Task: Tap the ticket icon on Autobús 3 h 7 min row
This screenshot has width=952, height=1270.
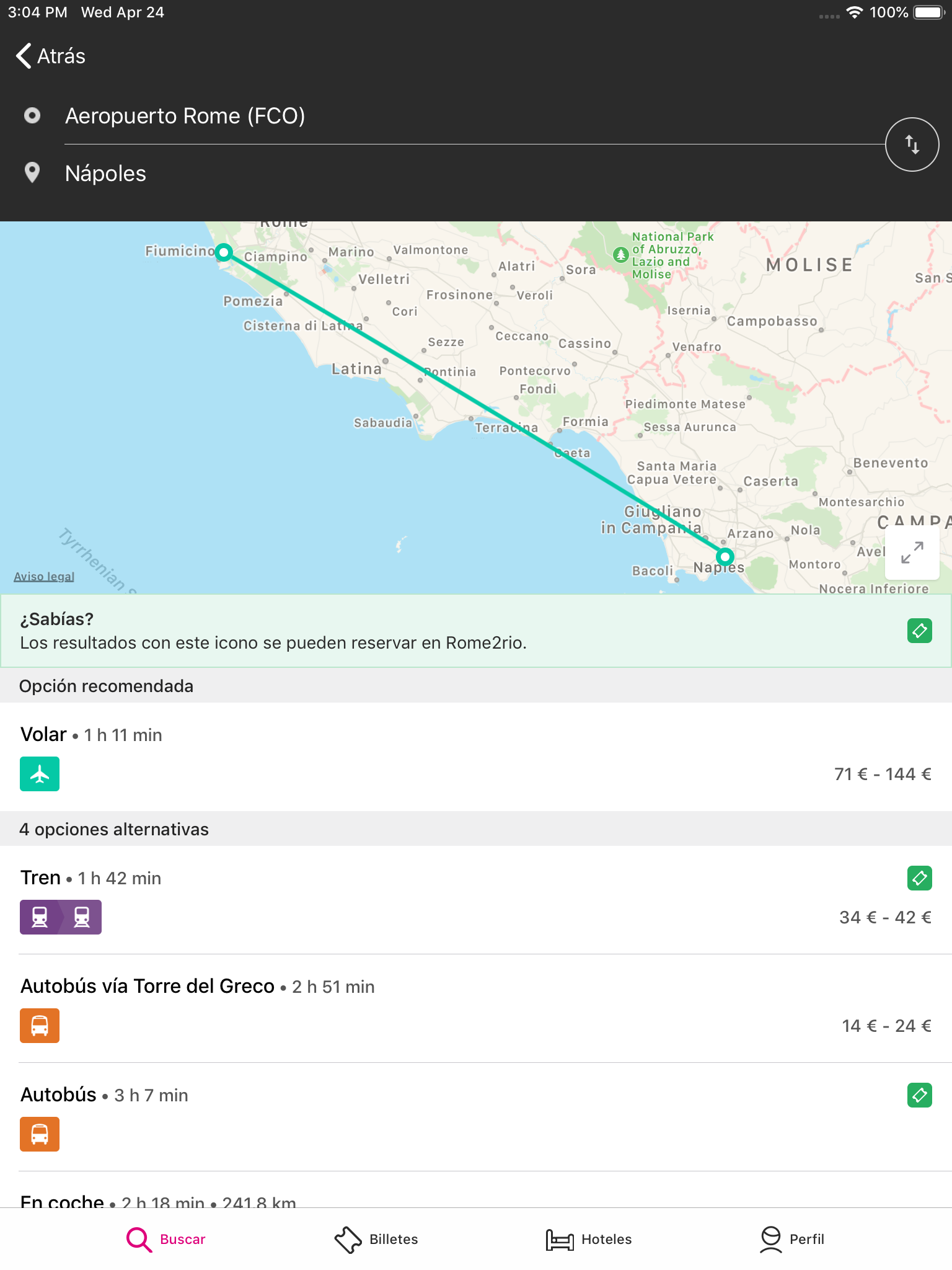Action: pyautogui.click(x=920, y=1095)
